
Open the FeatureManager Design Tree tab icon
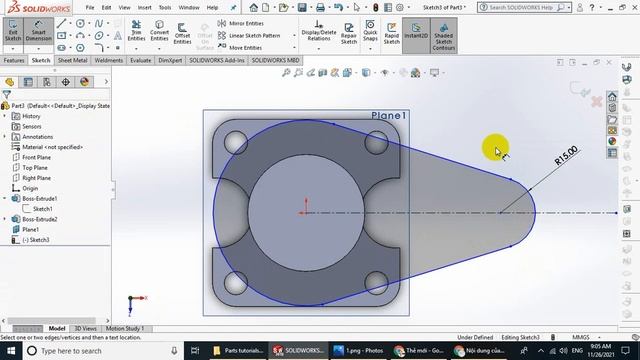[9, 82]
